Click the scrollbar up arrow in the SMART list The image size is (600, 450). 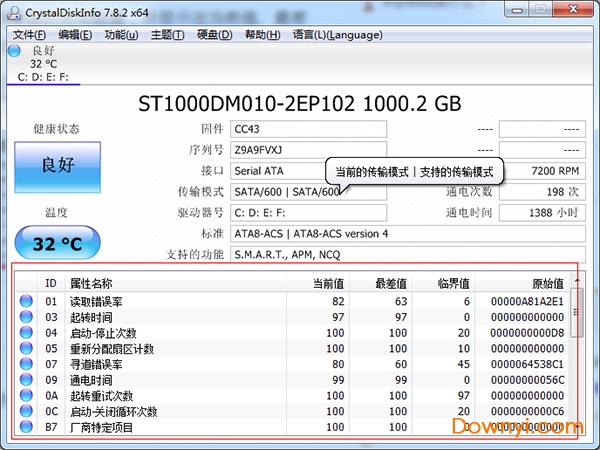pyautogui.click(x=578, y=283)
